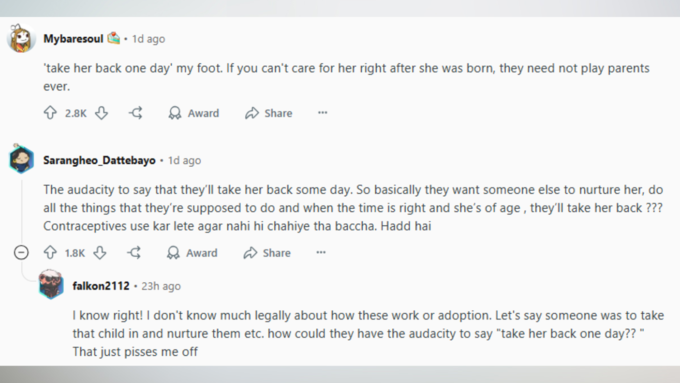Downvote Mybaresoul's comment
Screen dimensions: 680x383
(101, 113)
